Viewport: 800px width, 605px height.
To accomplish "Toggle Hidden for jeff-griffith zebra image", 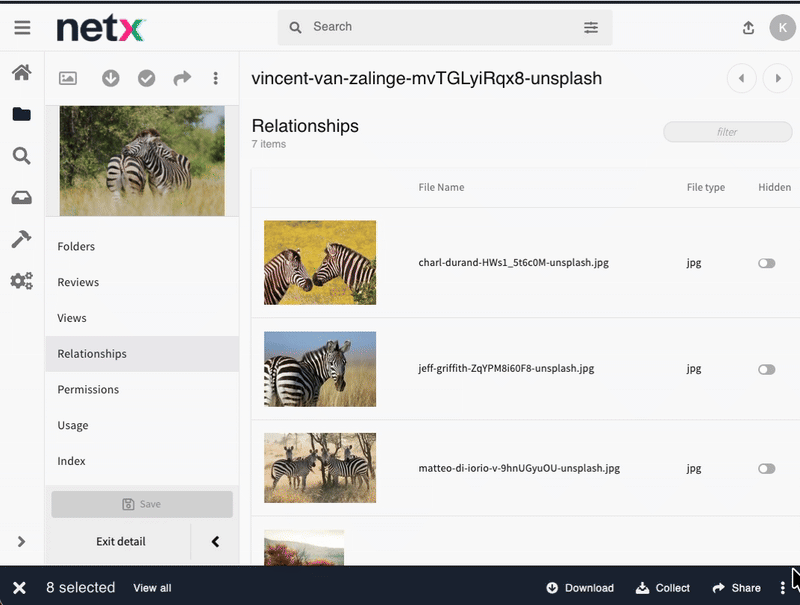I will tap(767, 369).
